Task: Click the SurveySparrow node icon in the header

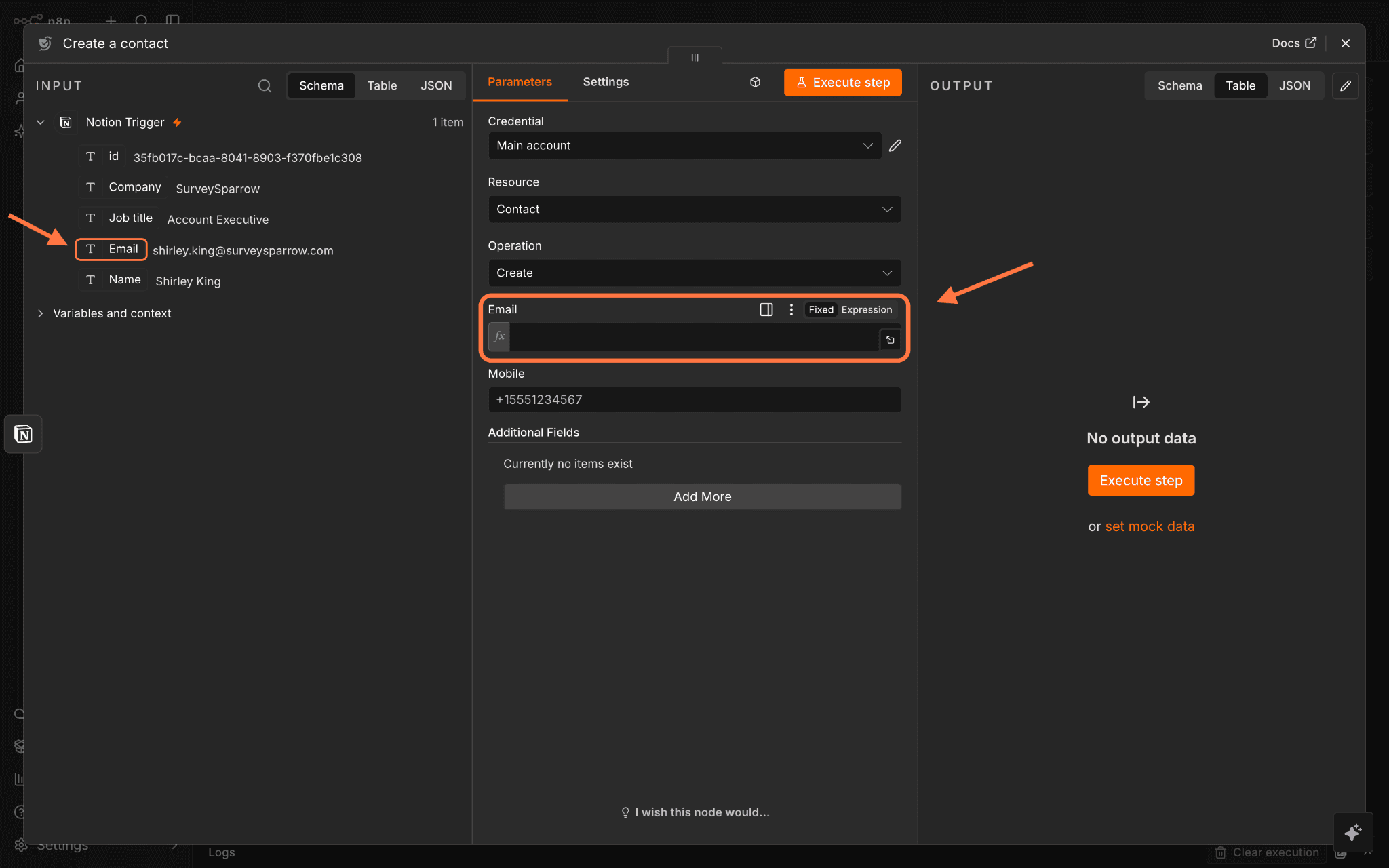Action: [45, 43]
